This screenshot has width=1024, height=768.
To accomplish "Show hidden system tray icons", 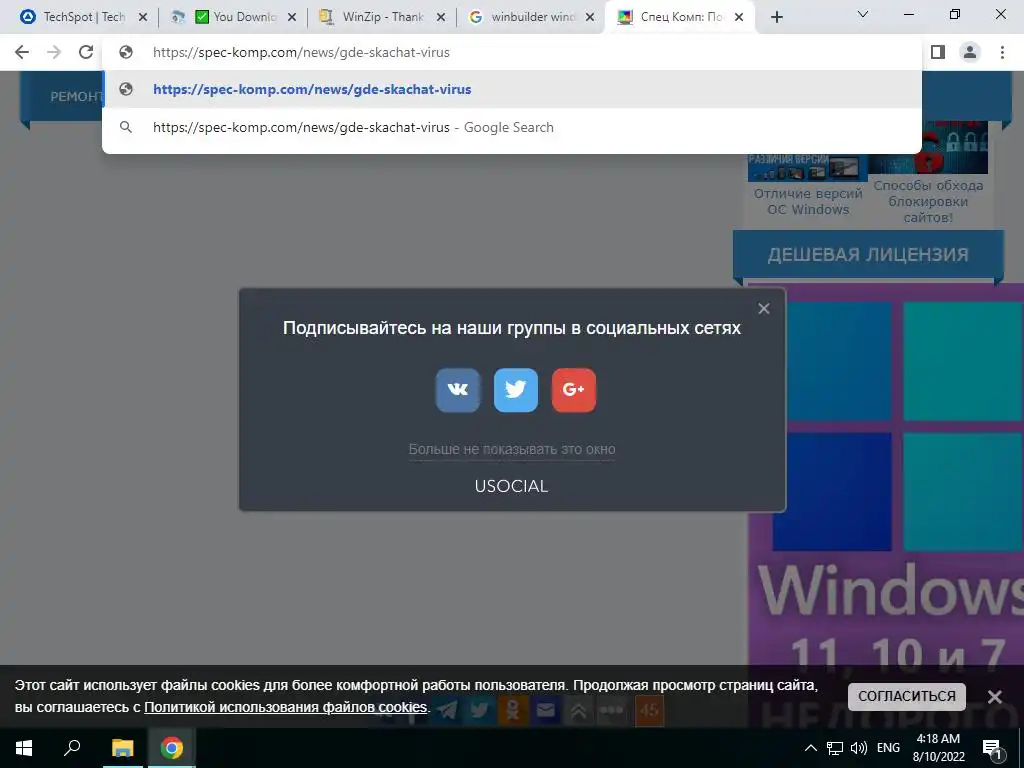I will tap(810, 748).
